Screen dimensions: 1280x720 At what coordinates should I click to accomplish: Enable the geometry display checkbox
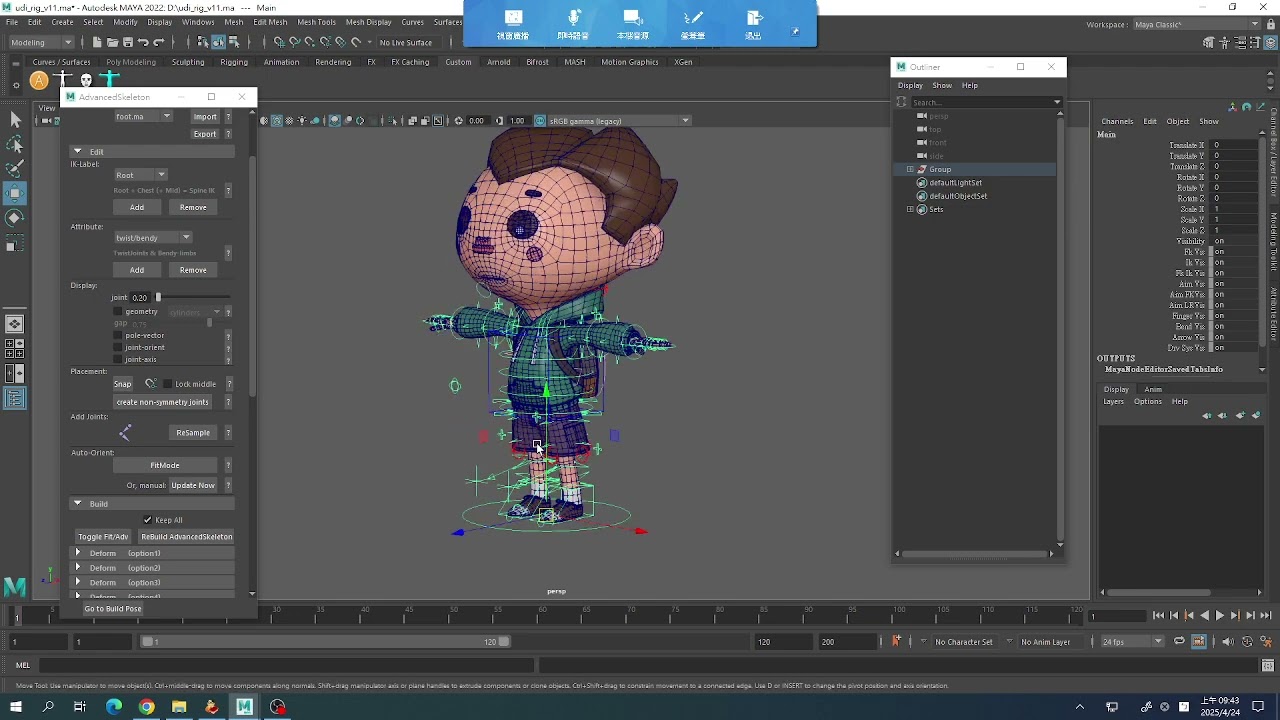118,312
